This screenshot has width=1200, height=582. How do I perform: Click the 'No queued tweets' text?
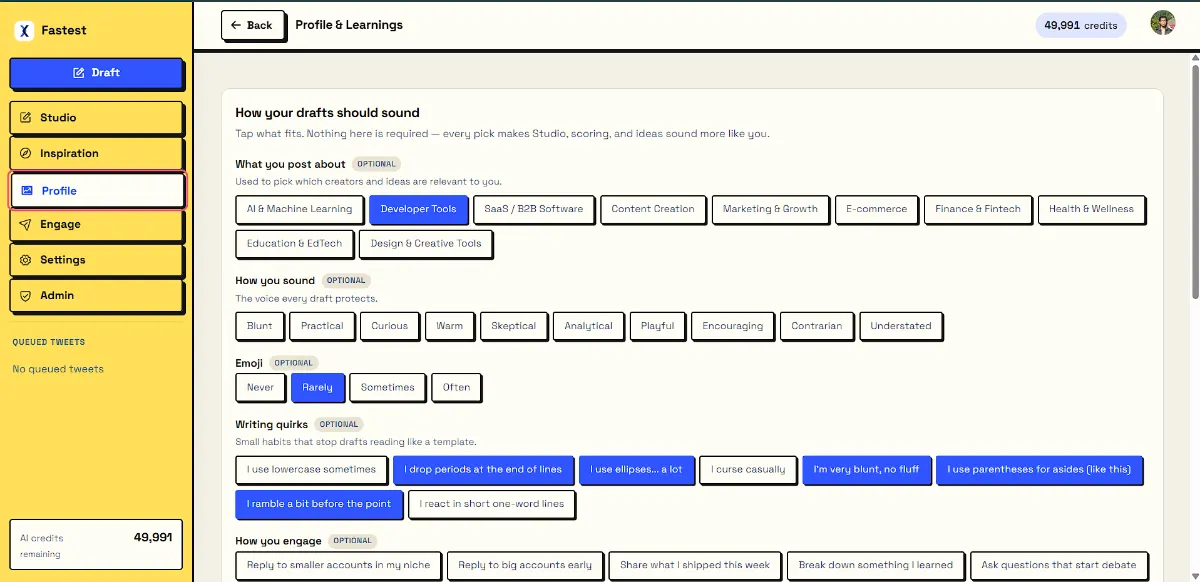58,369
